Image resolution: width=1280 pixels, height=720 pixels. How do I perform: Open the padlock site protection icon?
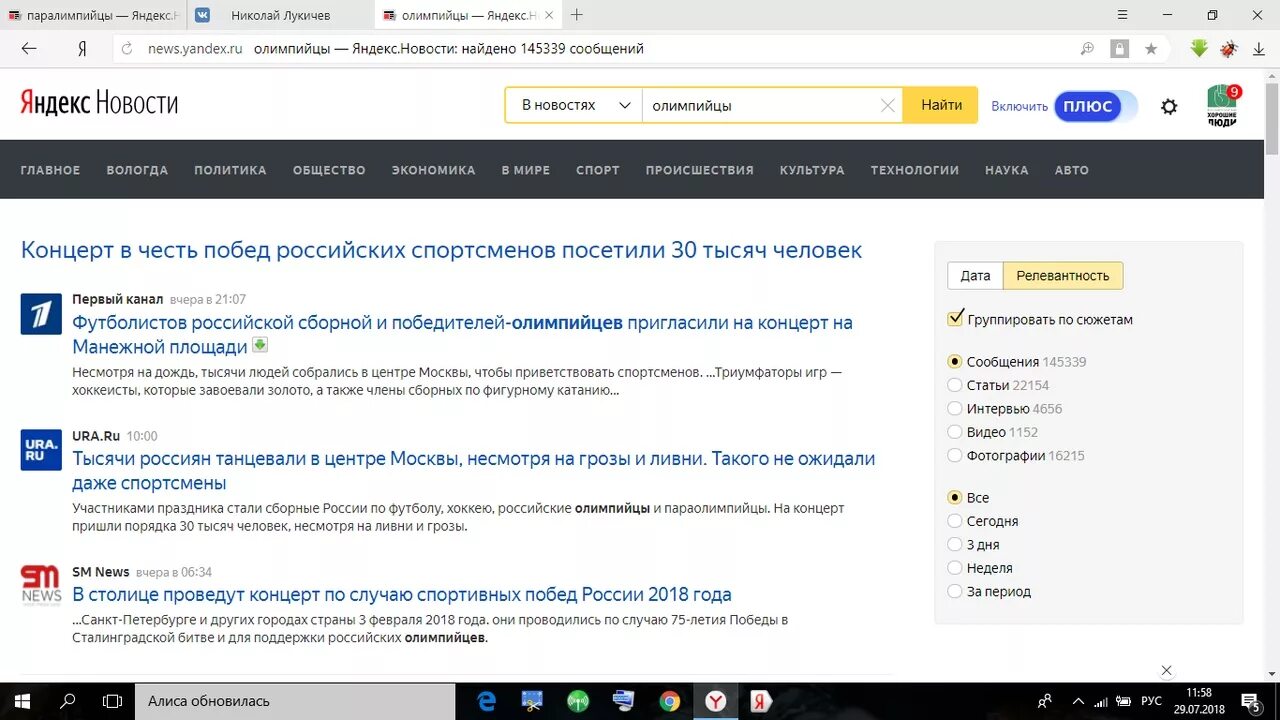(1119, 48)
